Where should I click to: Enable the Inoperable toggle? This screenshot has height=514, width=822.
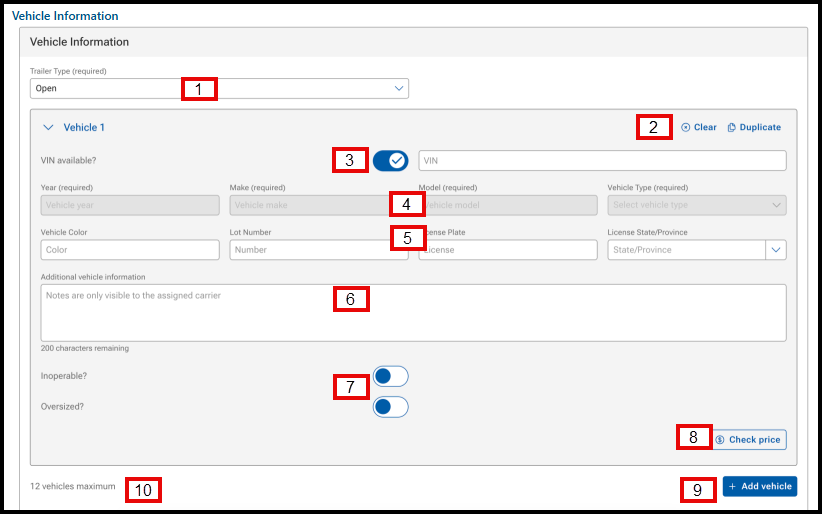pyautogui.click(x=390, y=376)
